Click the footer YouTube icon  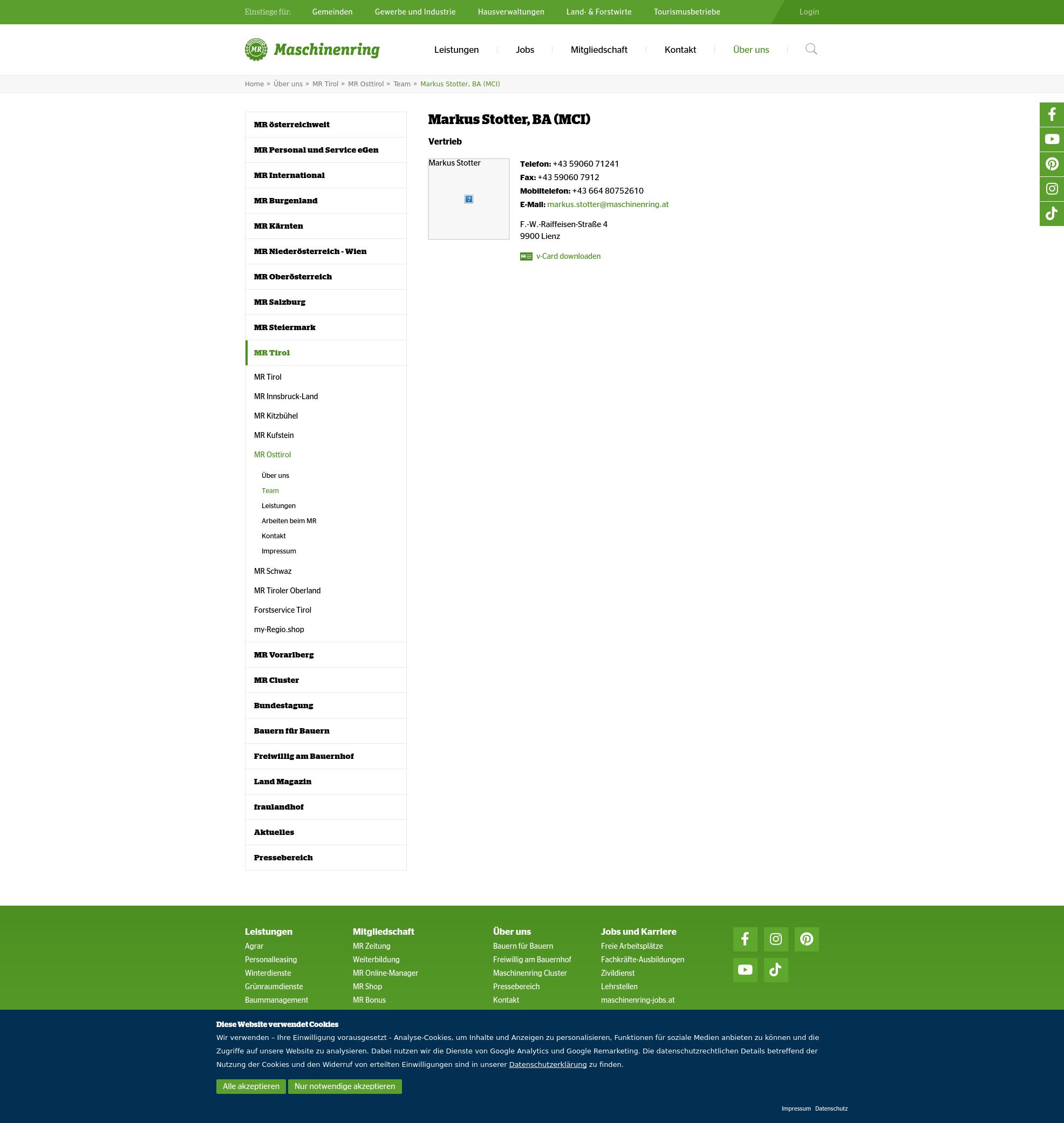tap(745, 970)
